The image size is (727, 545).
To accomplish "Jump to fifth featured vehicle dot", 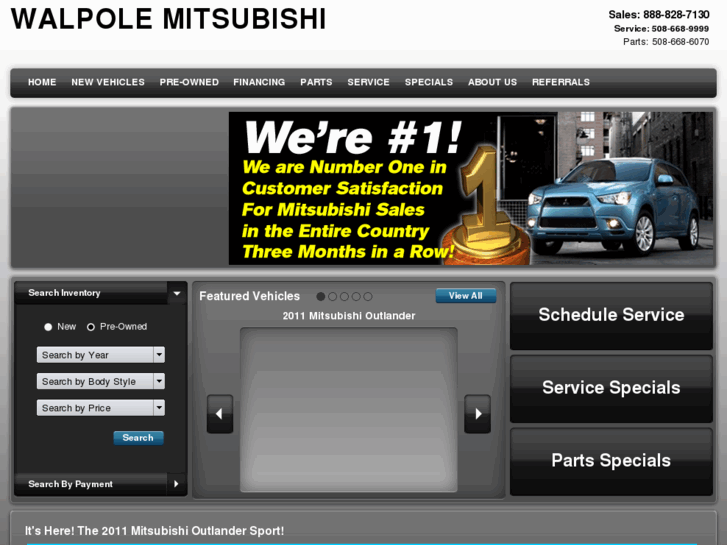I will coord(368,296).
